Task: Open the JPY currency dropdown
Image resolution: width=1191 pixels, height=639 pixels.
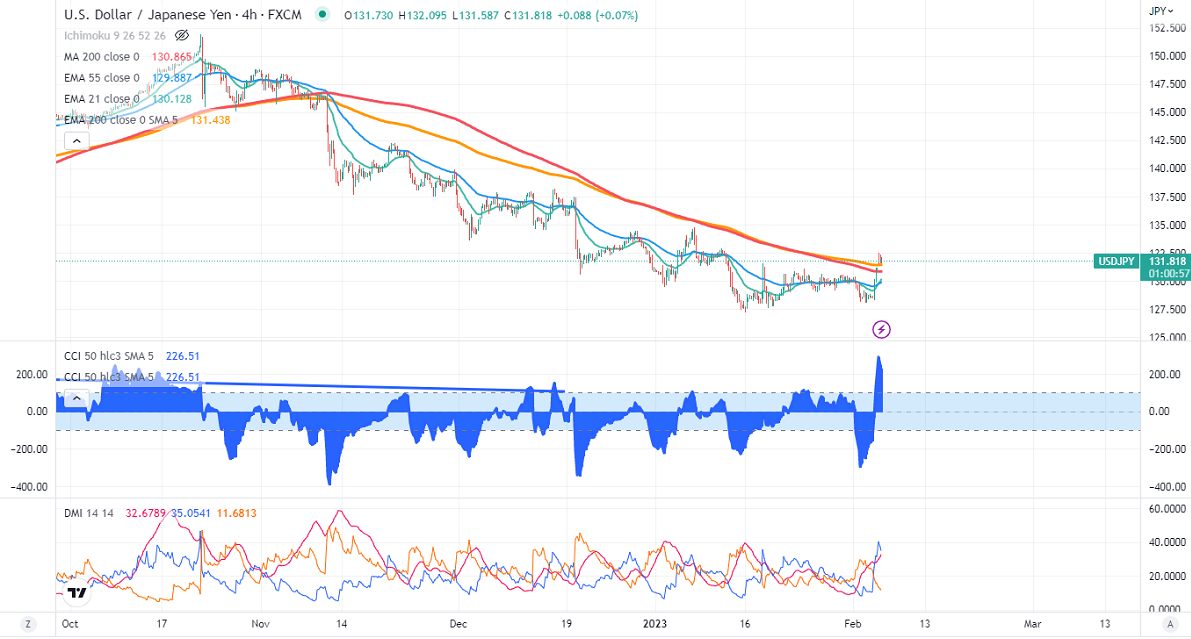Action: 1159,11
